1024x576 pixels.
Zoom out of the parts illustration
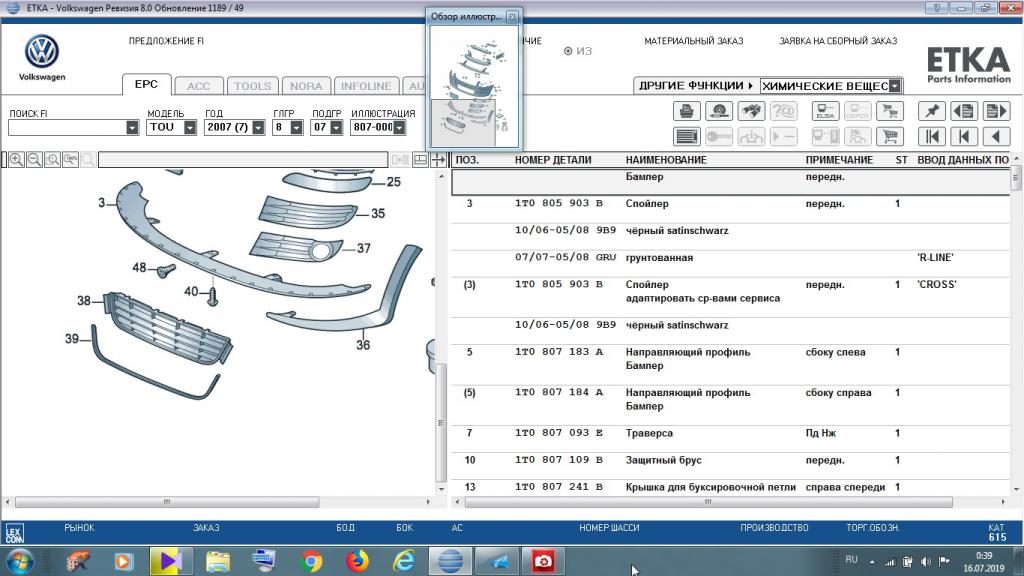click(35, 159)
